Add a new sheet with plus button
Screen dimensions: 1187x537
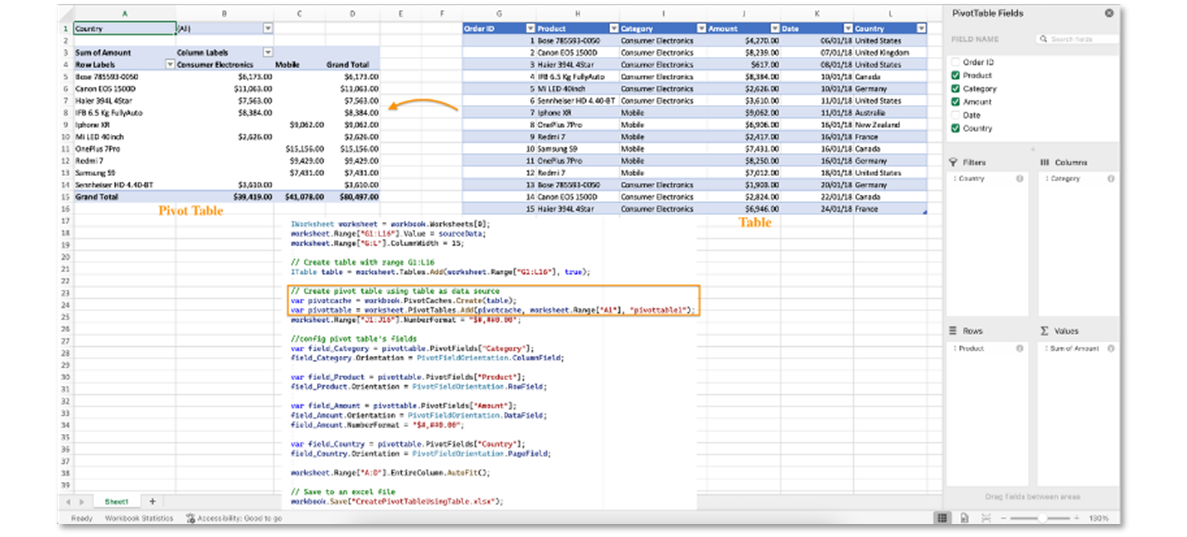point(151,501)
